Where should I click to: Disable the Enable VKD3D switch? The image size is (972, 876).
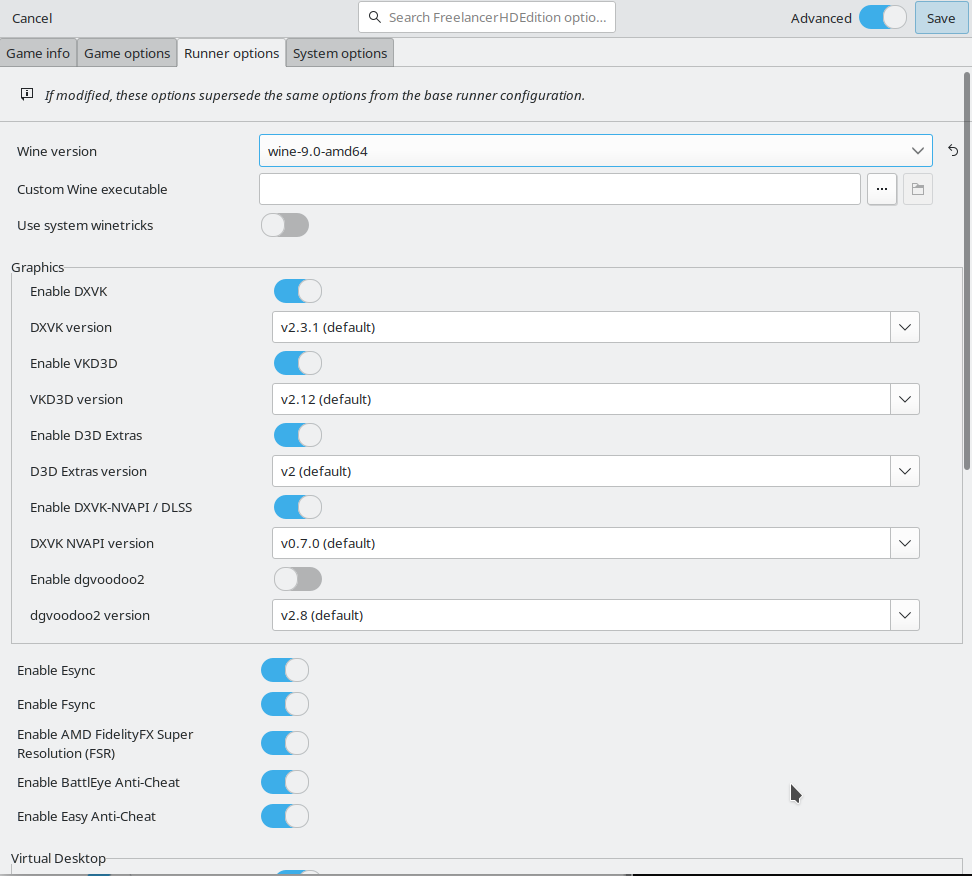tap(298, 363)
